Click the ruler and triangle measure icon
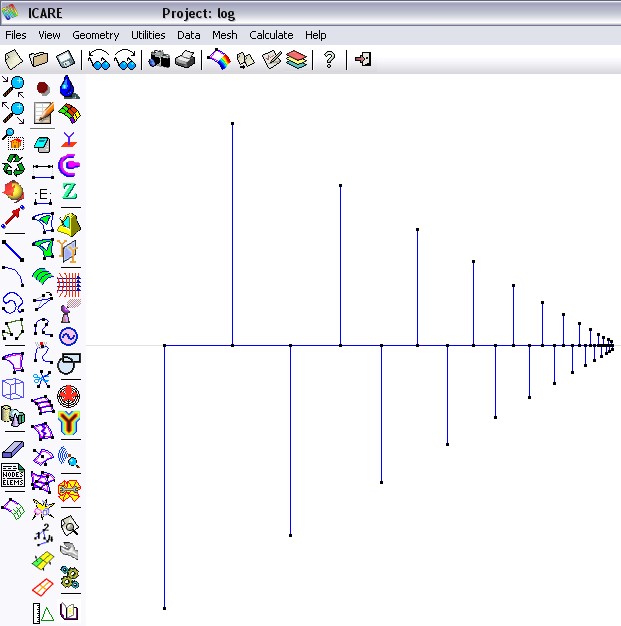621x626 pixels. 43,613
